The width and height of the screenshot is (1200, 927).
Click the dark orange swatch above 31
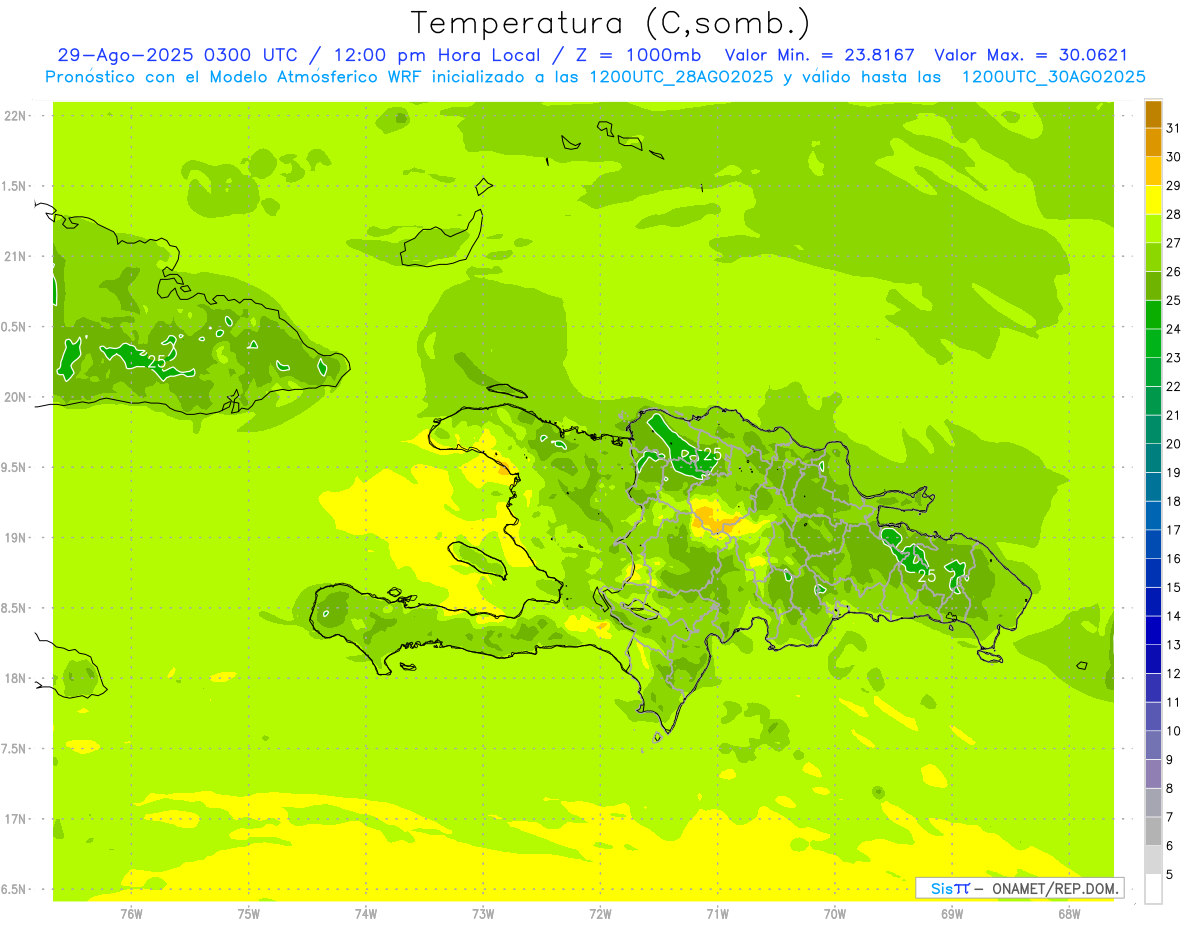1153,114
